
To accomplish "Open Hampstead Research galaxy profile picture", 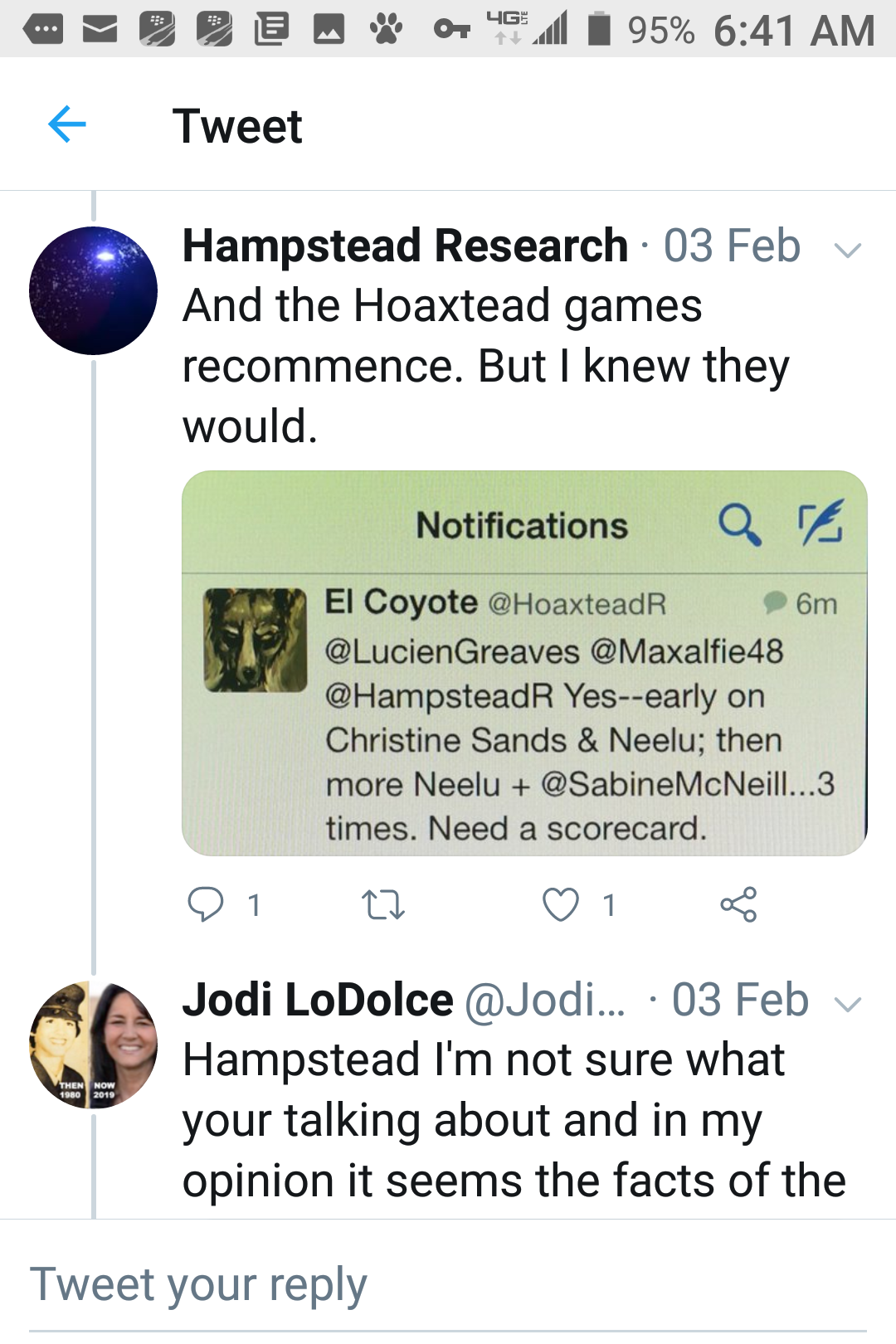I will (93, 290).
